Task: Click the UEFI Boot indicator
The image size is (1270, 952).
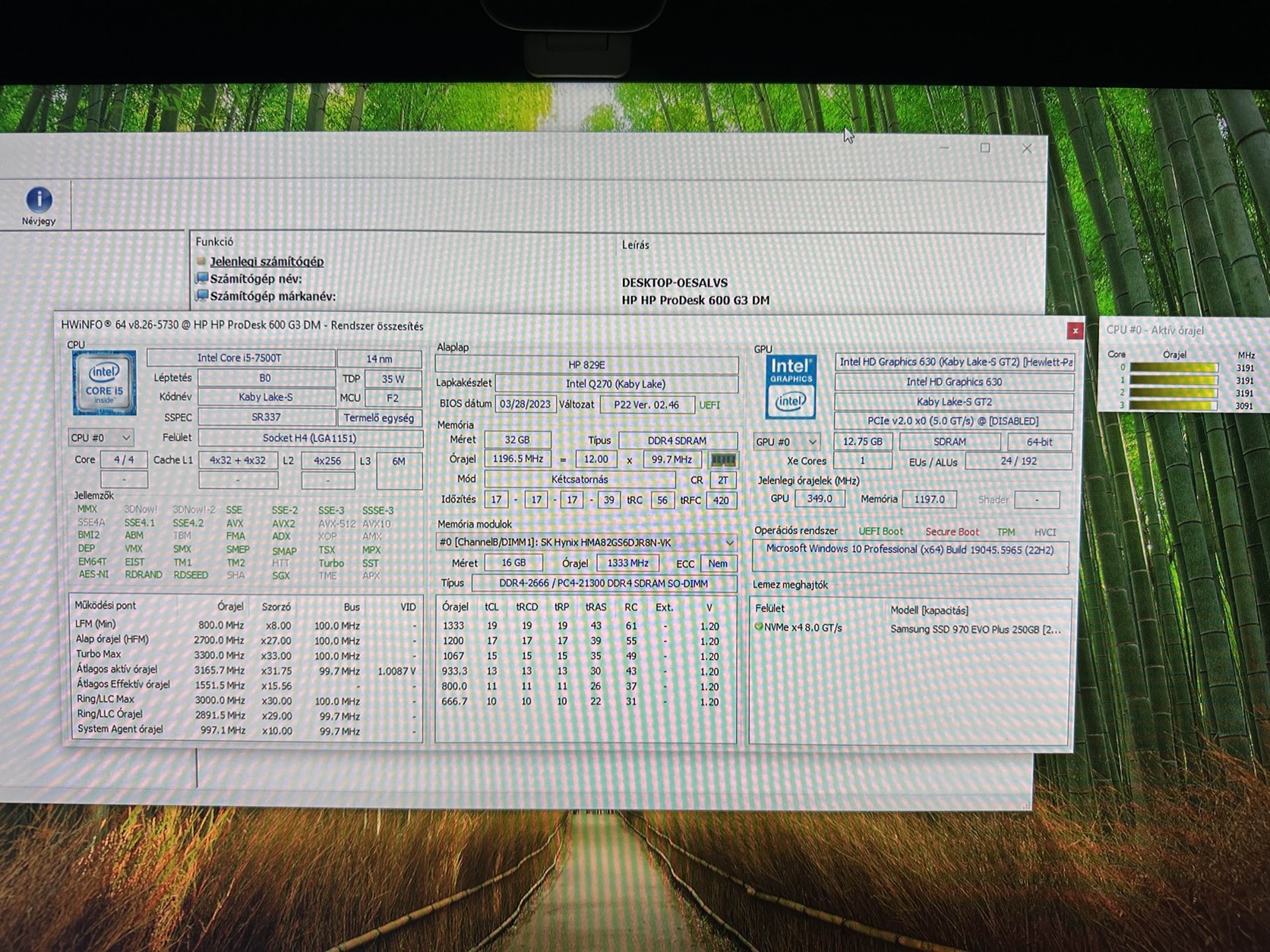Action: coord(881,531)
